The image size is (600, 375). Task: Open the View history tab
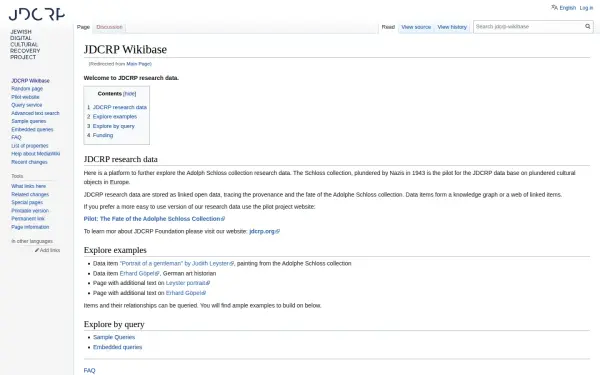point(452,27)
